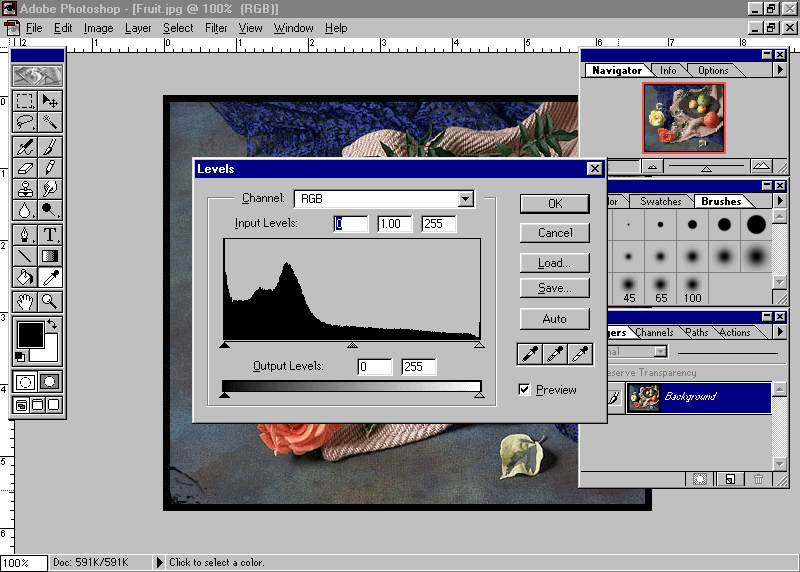Click Navigator zoom out mountain icon
This screenshot has height=572, width=800.
[x=652, y=166]
